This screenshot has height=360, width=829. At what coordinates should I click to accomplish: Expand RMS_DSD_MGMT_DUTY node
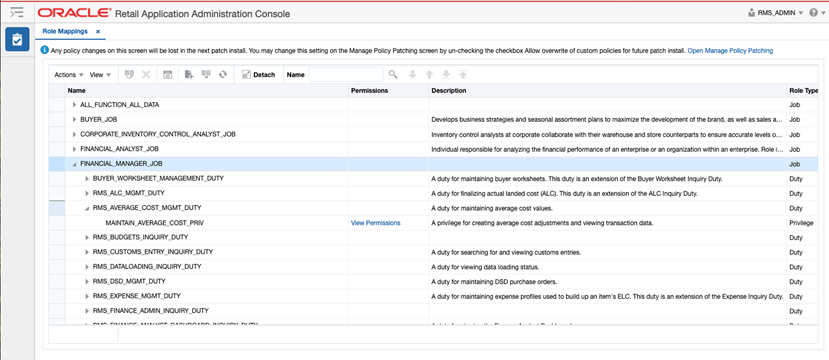(x=87, y=282)
